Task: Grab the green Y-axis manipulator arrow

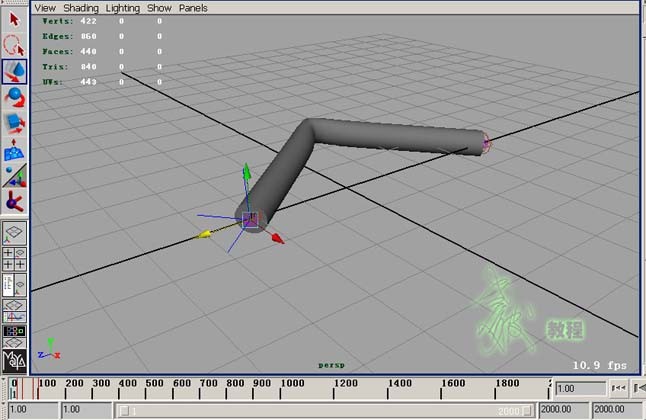Action: coord(247,171)
